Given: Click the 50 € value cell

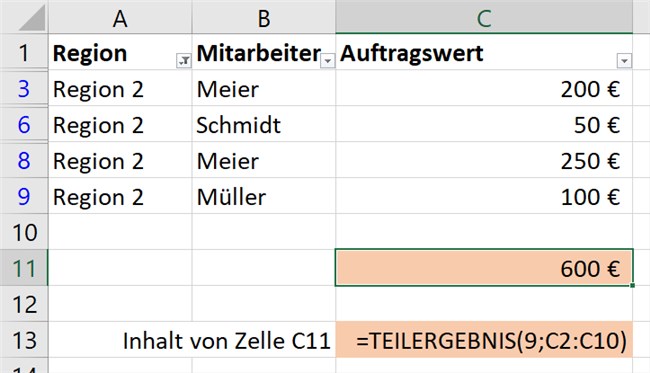Looking at the screenshot, I should (x=484, y=124).
